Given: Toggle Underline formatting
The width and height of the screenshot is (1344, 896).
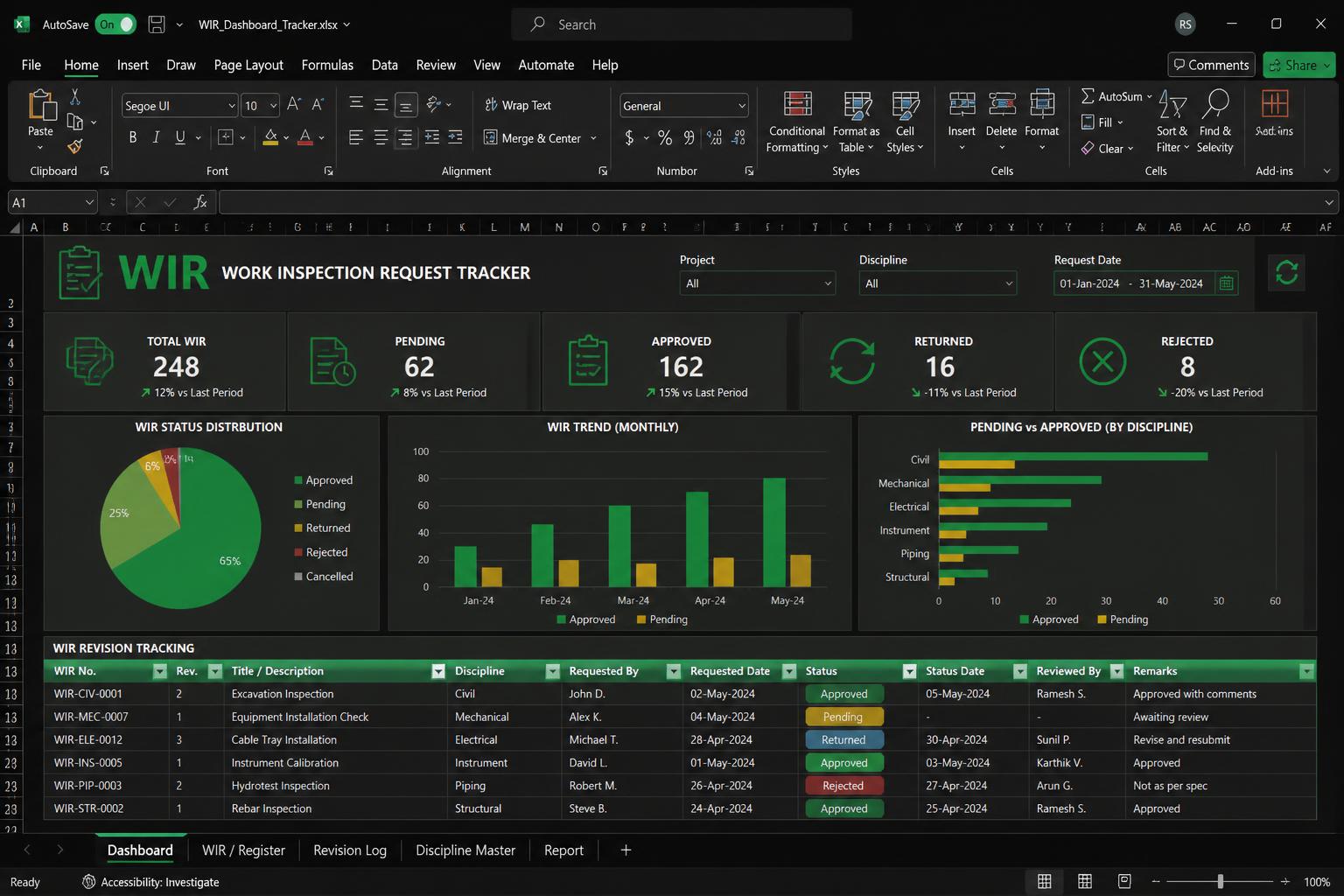Looking at the screenshot, I should [x=180, y=137].
